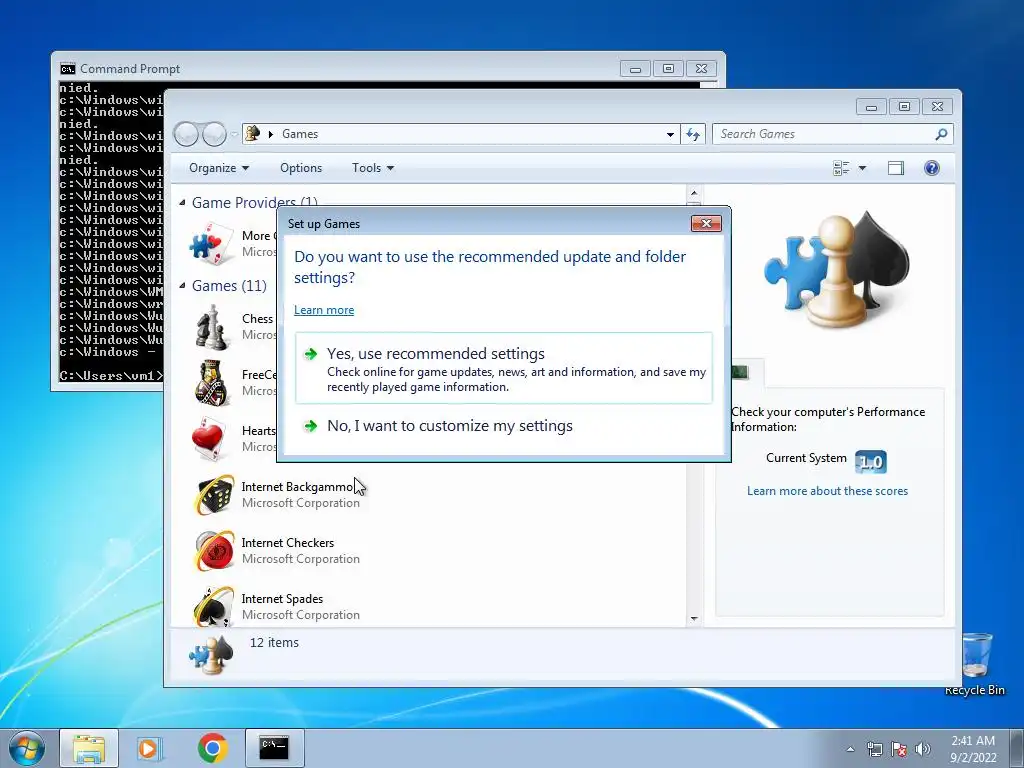This screenshot has height=768, width=1024.
Task: Launch Windows Media Player from taskbar
Action: (x=150, y=748)
